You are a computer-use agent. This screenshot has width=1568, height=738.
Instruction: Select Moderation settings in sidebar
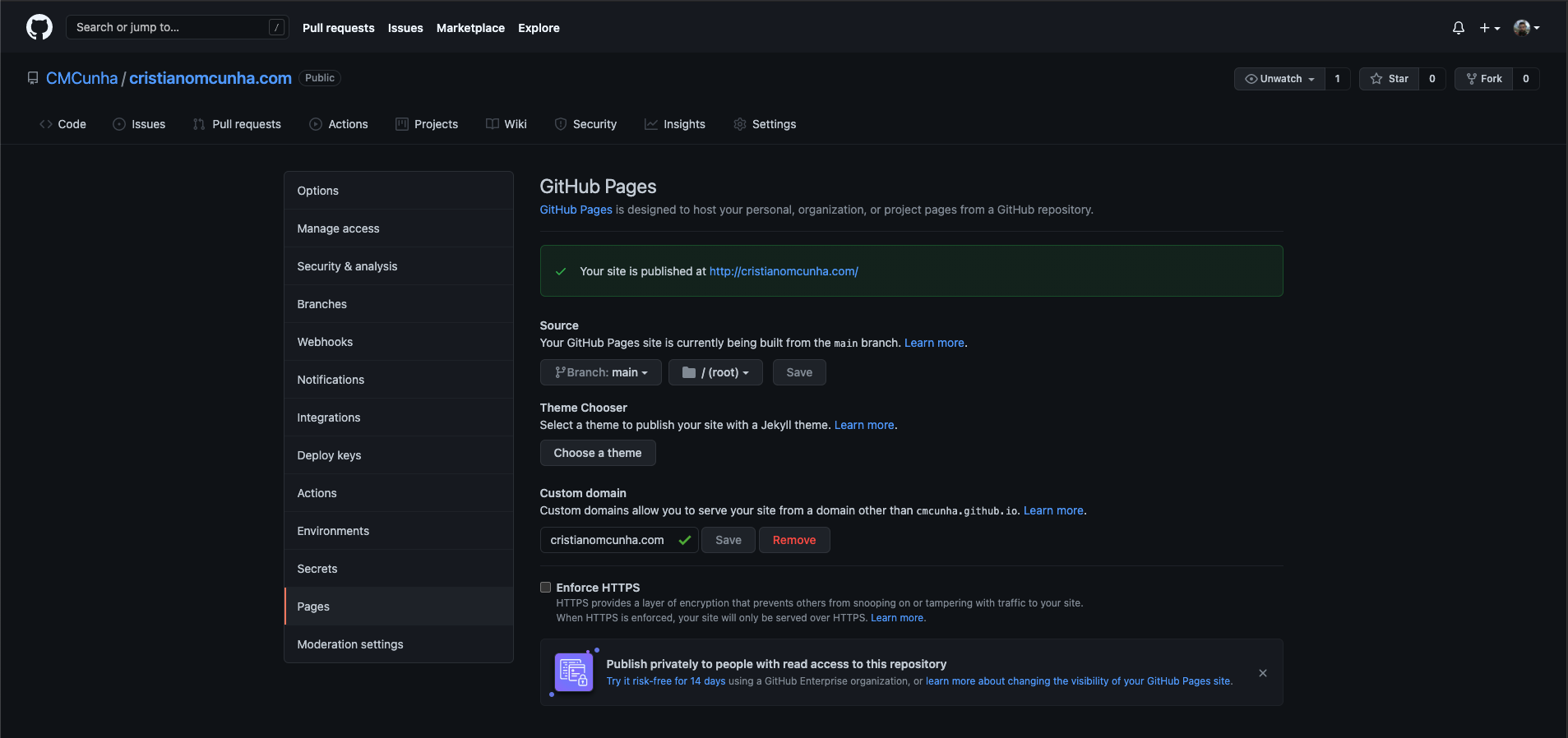coord(399,644)
